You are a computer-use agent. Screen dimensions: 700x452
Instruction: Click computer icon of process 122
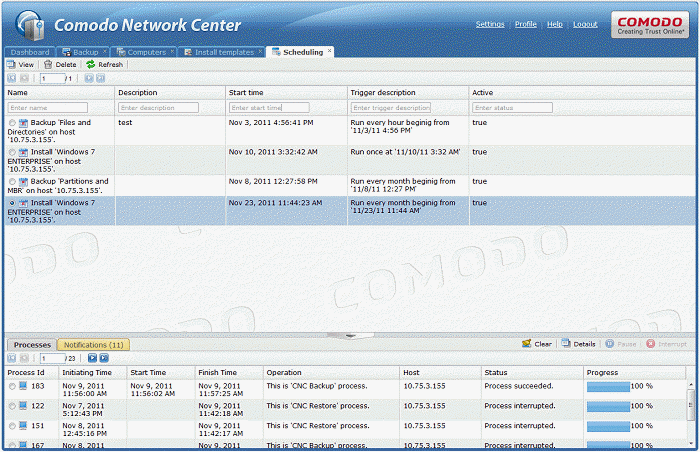tap(23, 406)
